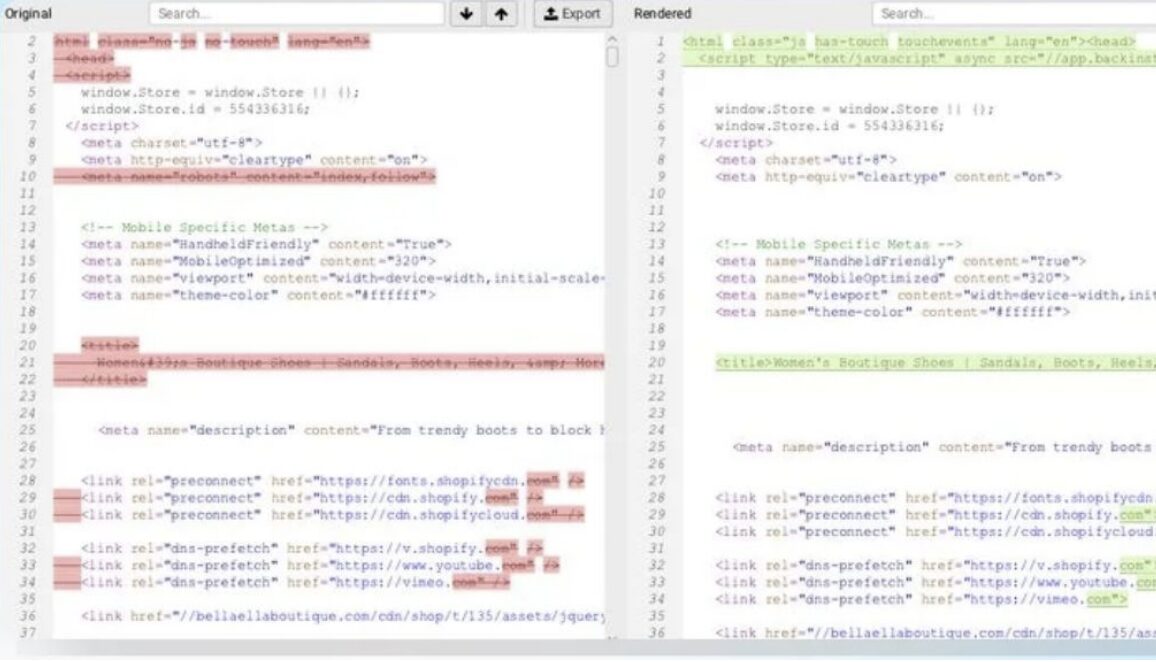Click line number 20 in Rendered gutter
1156x662 pixels.
[x=656, y=363]
